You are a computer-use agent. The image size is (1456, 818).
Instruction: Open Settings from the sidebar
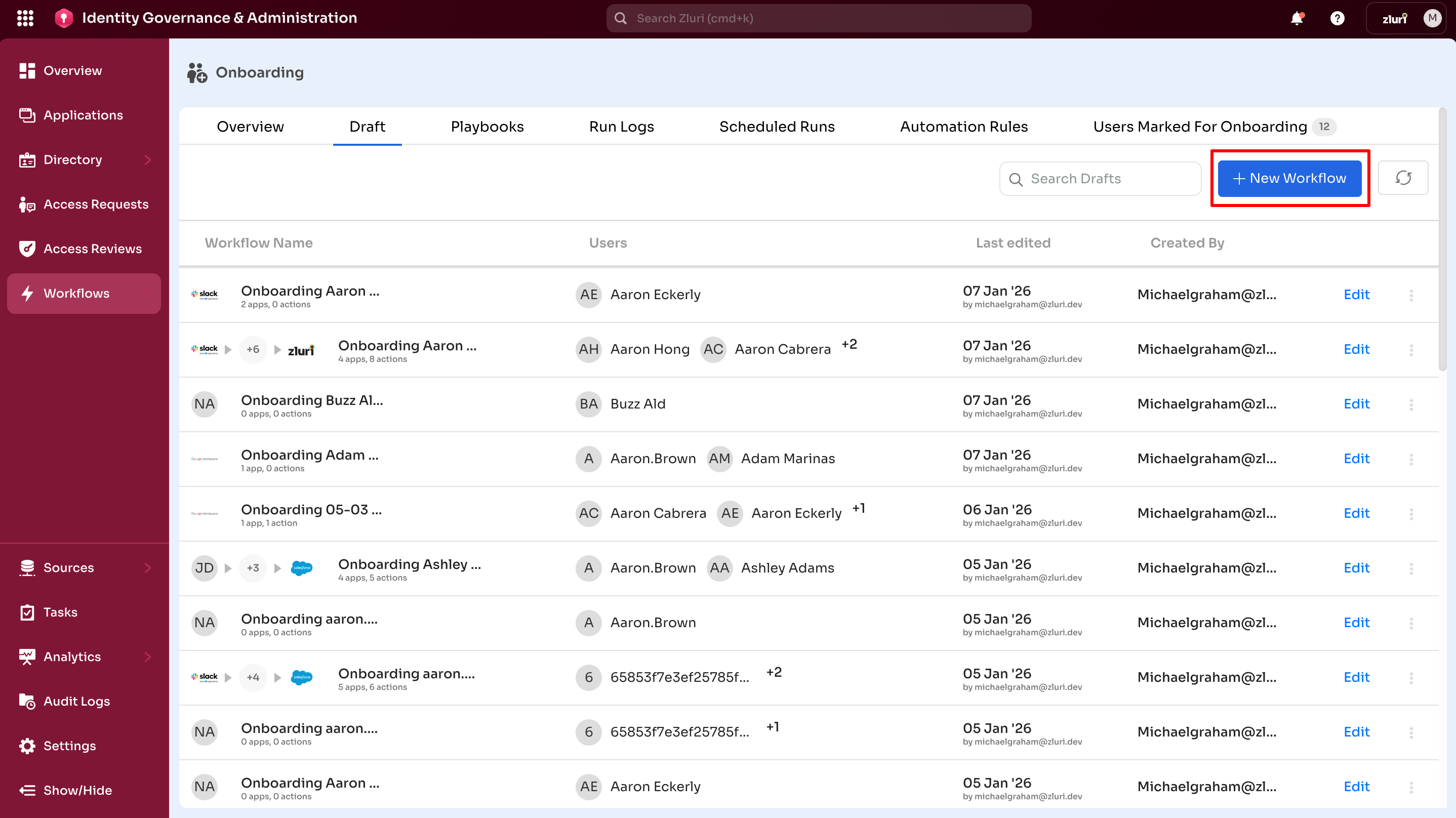(69, 746)
